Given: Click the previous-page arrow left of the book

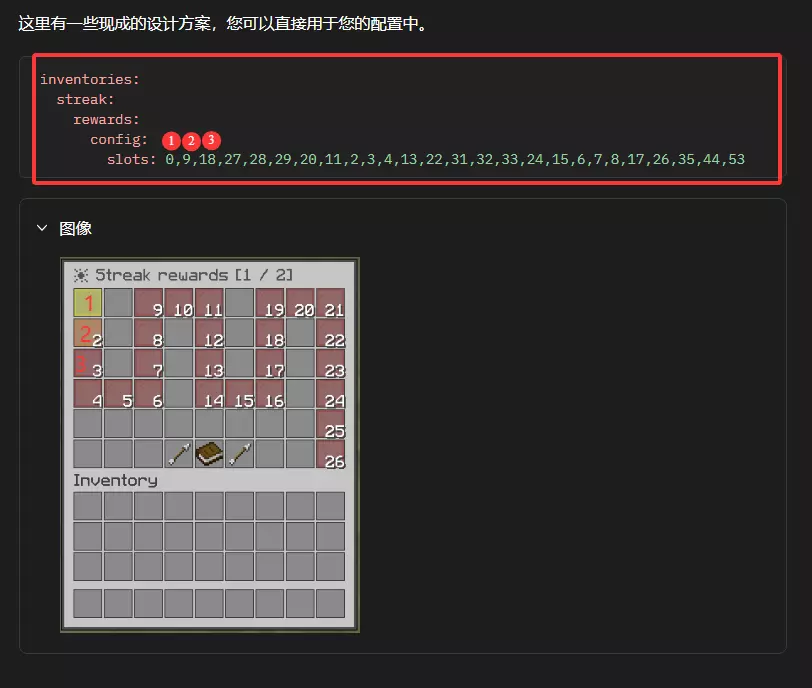Looking at the screenshot, I should 179,454.
